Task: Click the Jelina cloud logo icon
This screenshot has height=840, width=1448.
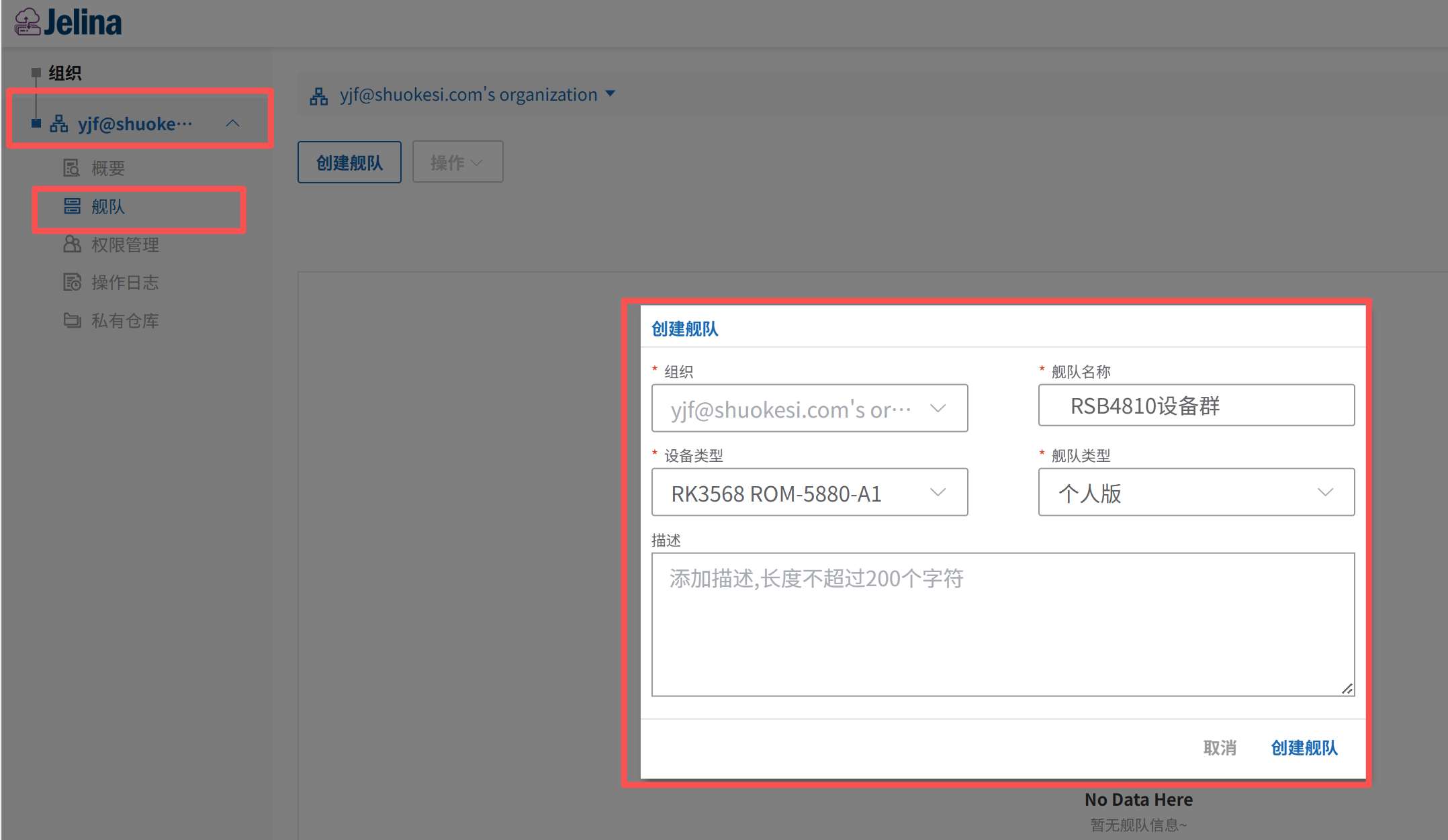Action: pyautogui.click(x=28, y=22)
